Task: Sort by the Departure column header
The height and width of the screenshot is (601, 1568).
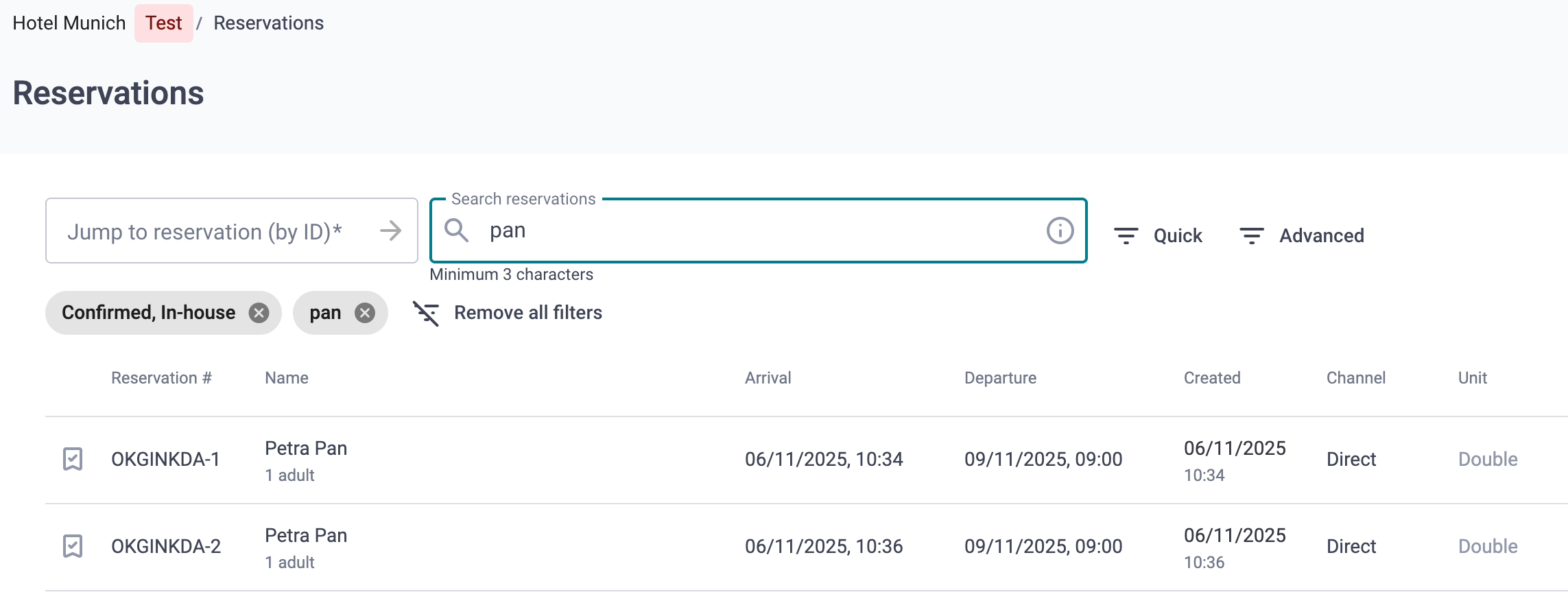Action: pos(1000,378)
